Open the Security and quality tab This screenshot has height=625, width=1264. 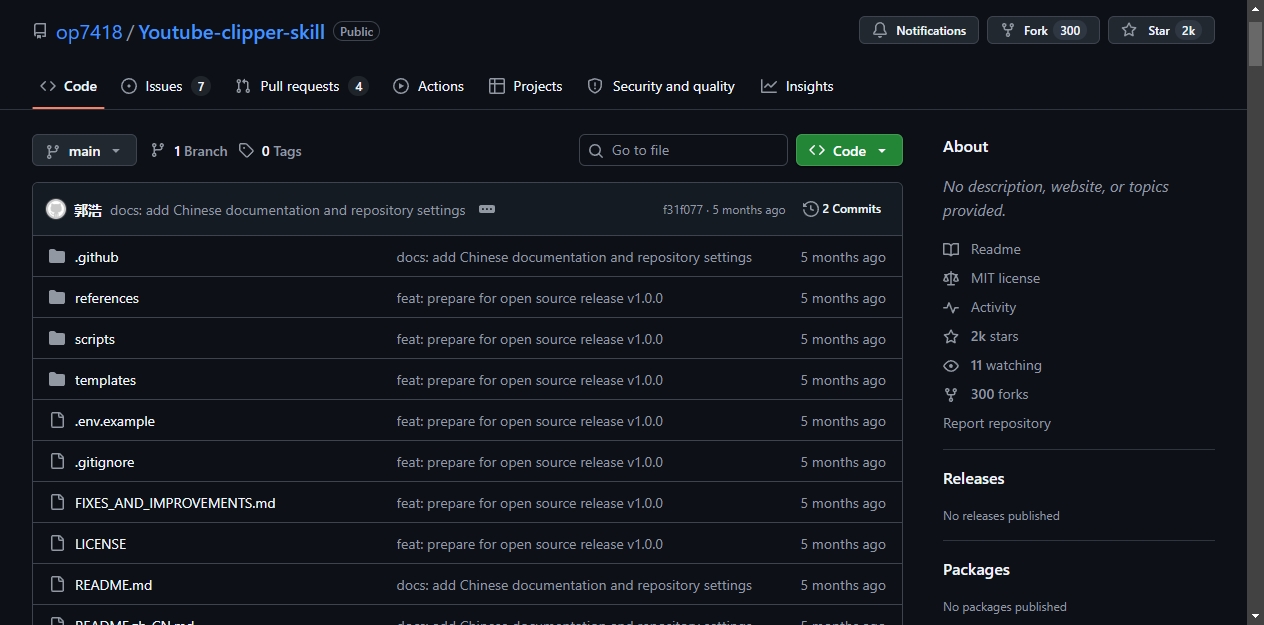[x=661, y=86]
